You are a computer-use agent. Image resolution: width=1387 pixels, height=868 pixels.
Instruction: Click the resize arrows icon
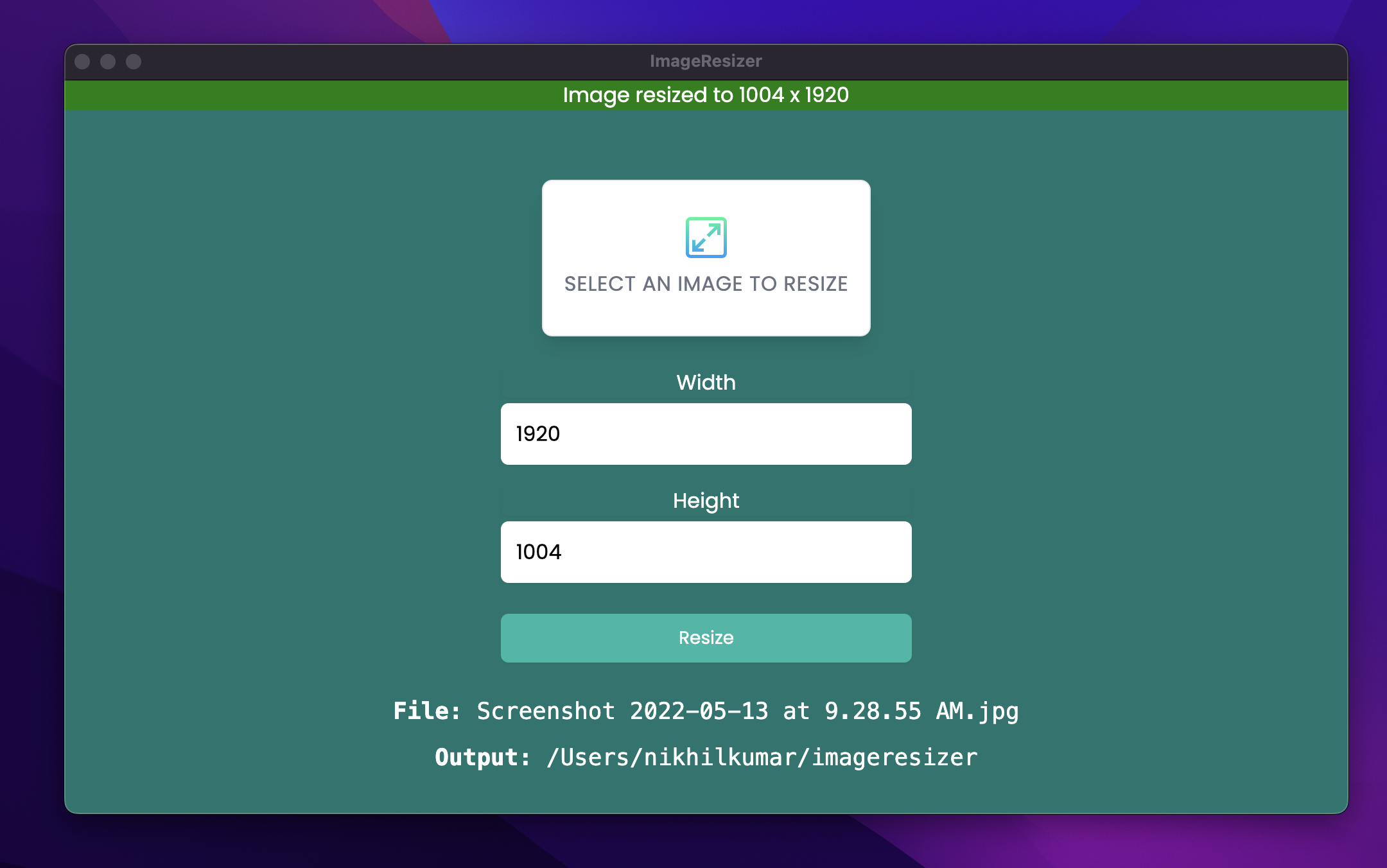pos(706,238)
